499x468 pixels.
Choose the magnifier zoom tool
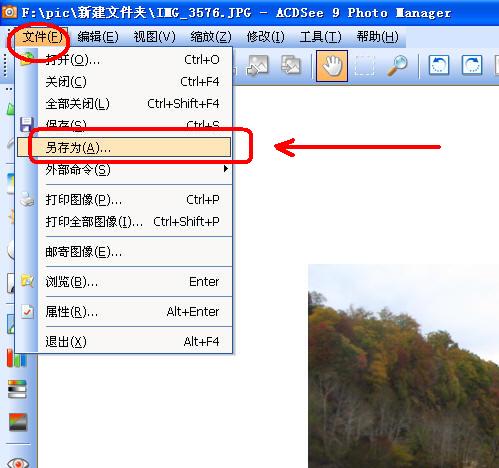coord(397,65)
